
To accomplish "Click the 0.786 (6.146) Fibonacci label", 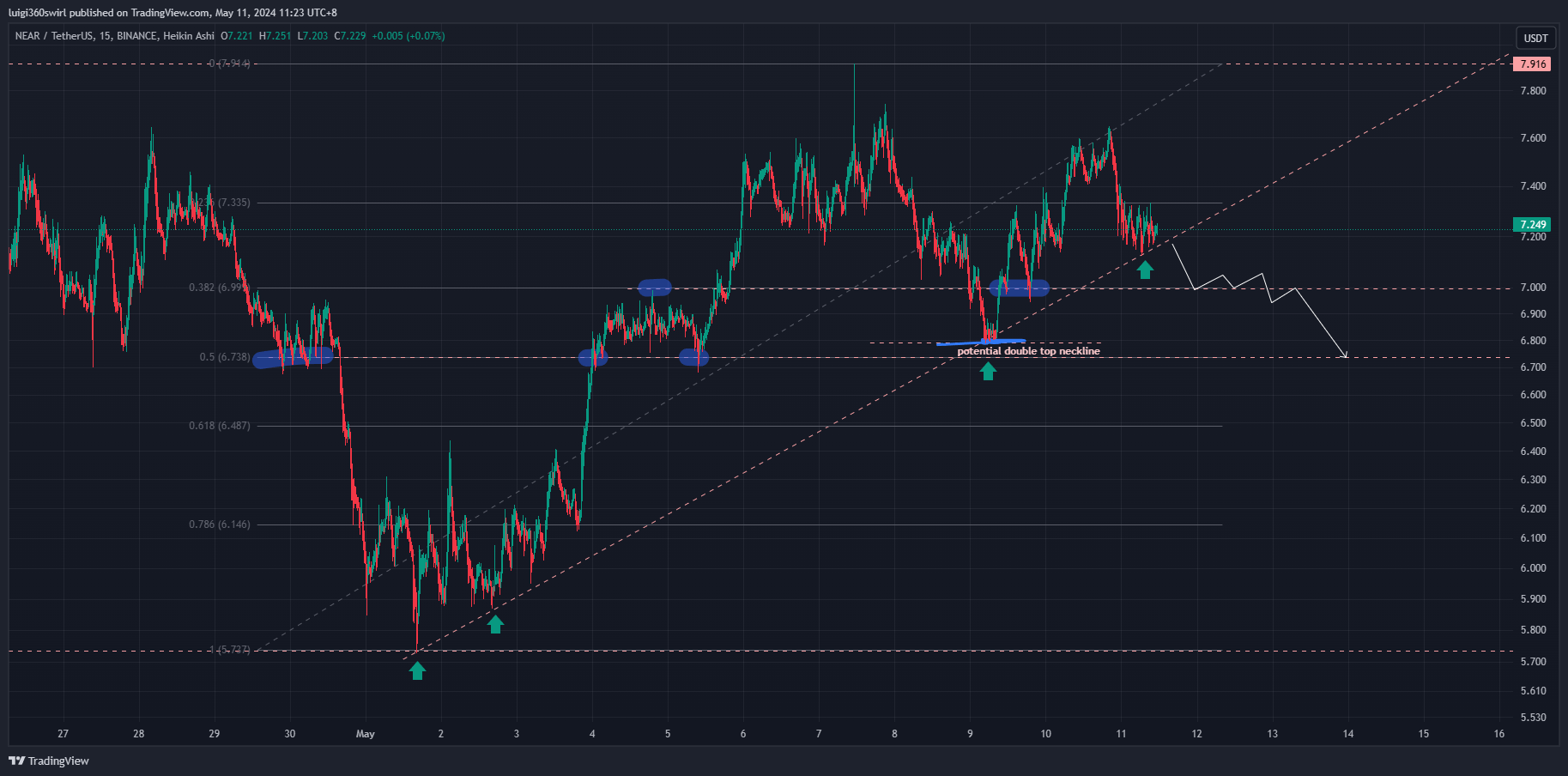I will pyautogui.click(x=220, y=524).
